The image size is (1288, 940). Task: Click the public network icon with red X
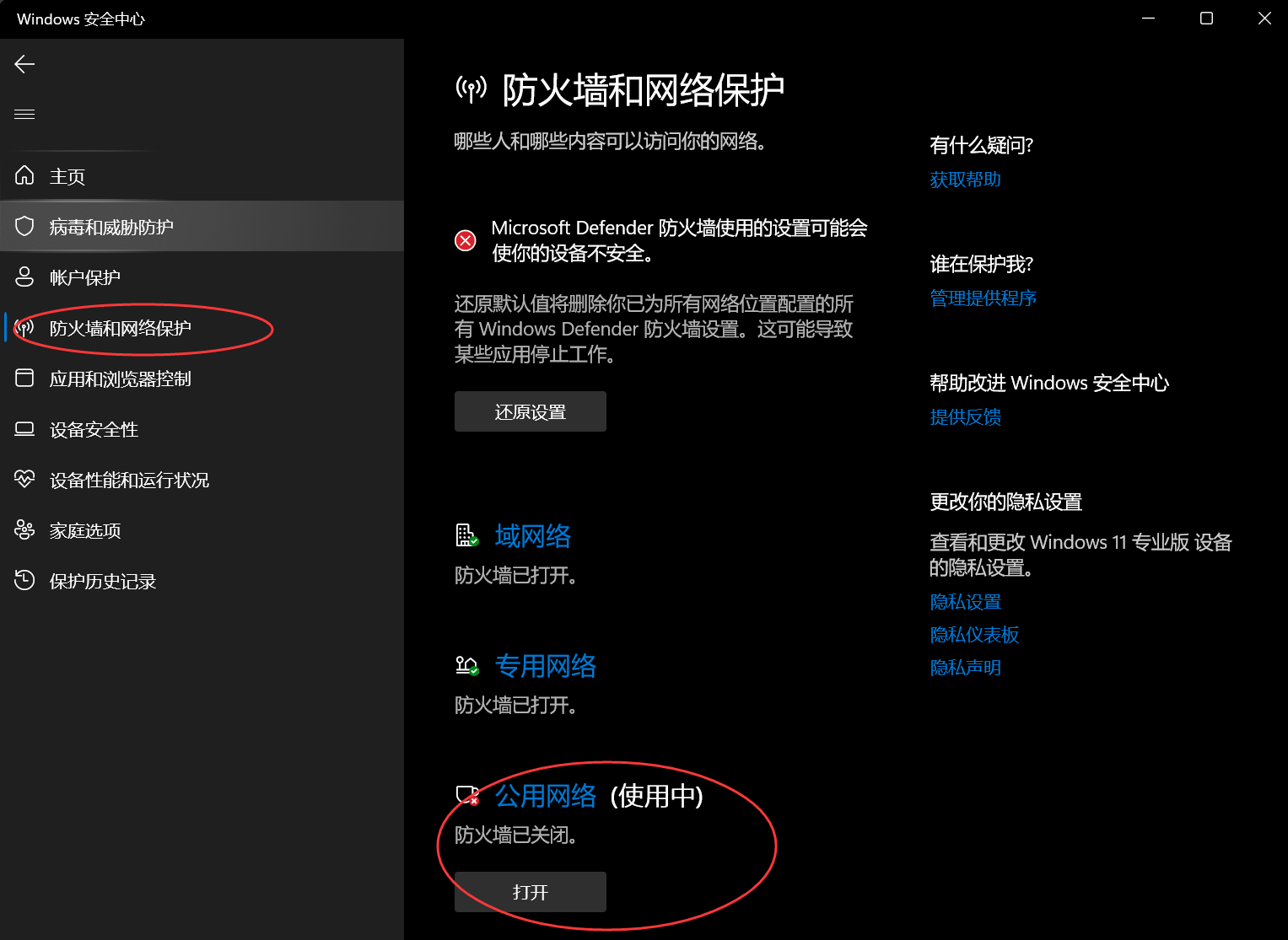(467, 795)
